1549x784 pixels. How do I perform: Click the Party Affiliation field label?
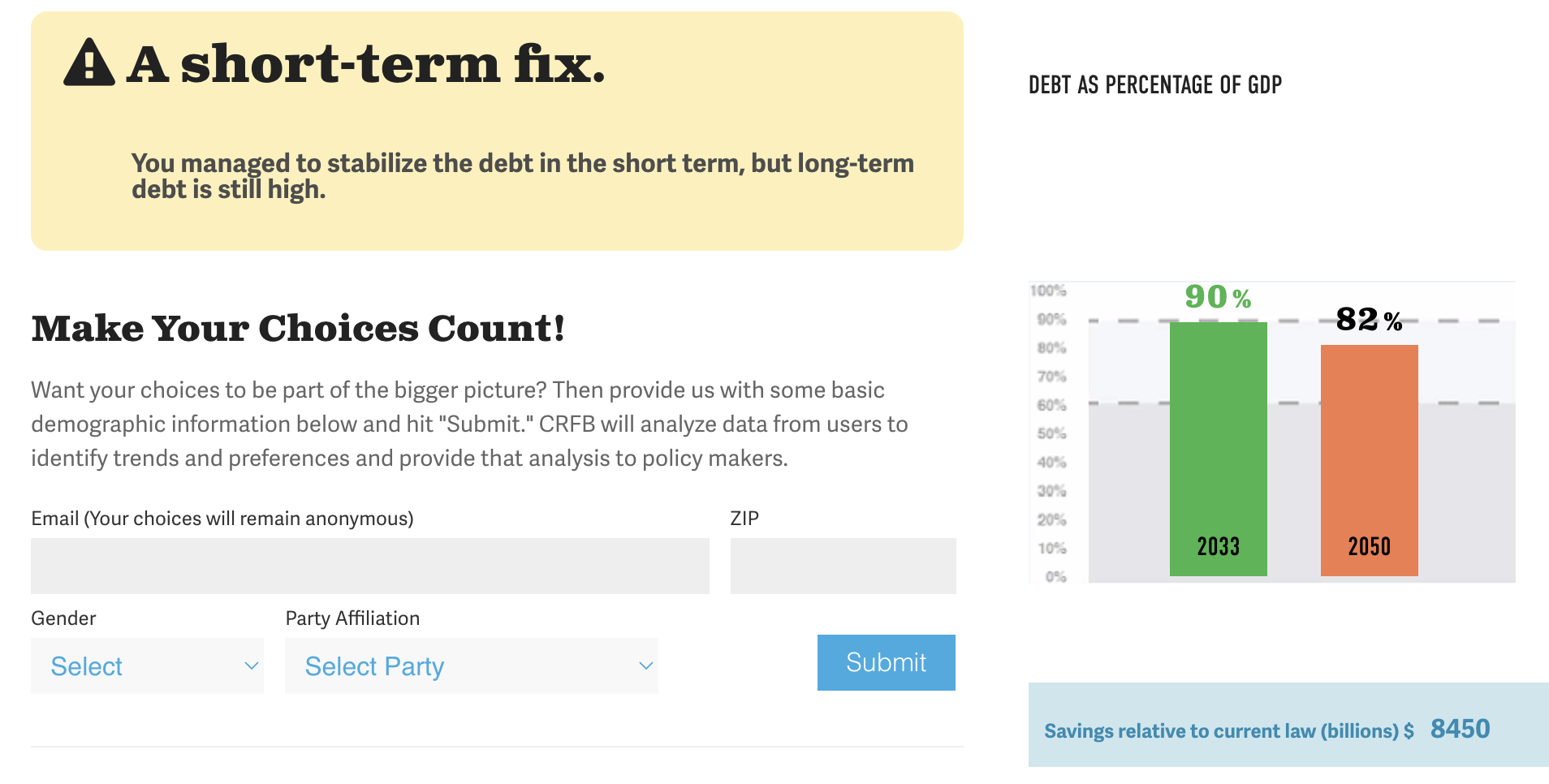point(352,618)
